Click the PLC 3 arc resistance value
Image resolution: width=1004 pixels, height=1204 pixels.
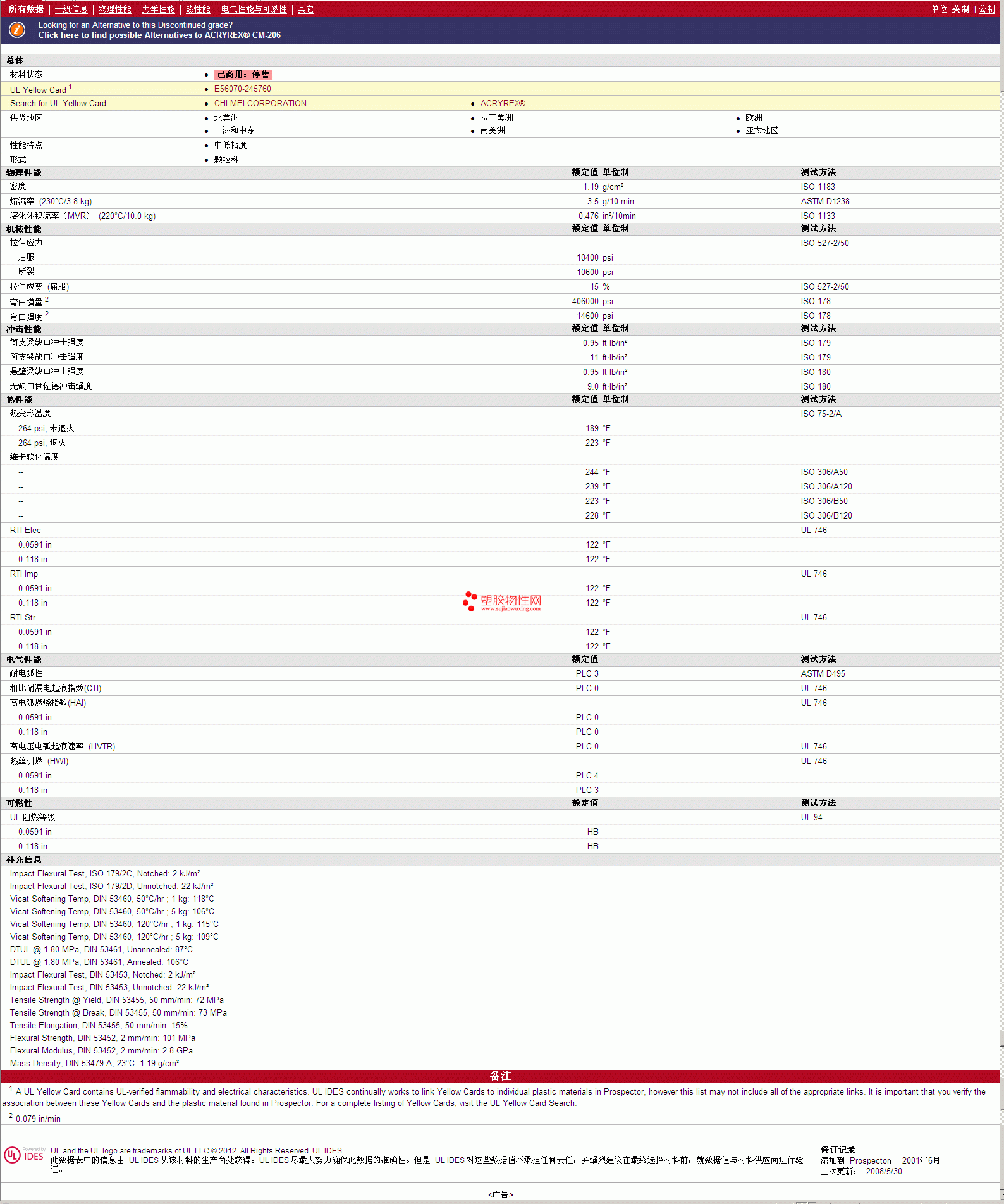[x=587, y=673]
